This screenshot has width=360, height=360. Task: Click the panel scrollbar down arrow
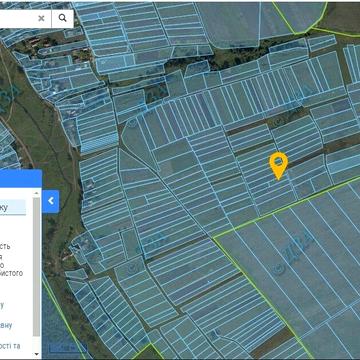[x=37, y=354]
